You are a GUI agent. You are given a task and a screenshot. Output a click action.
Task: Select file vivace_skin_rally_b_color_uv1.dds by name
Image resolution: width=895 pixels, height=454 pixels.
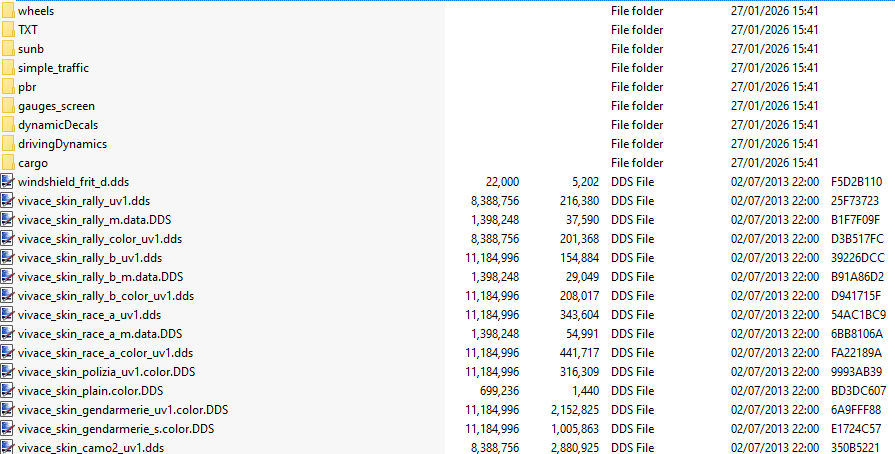click(106, 296)
